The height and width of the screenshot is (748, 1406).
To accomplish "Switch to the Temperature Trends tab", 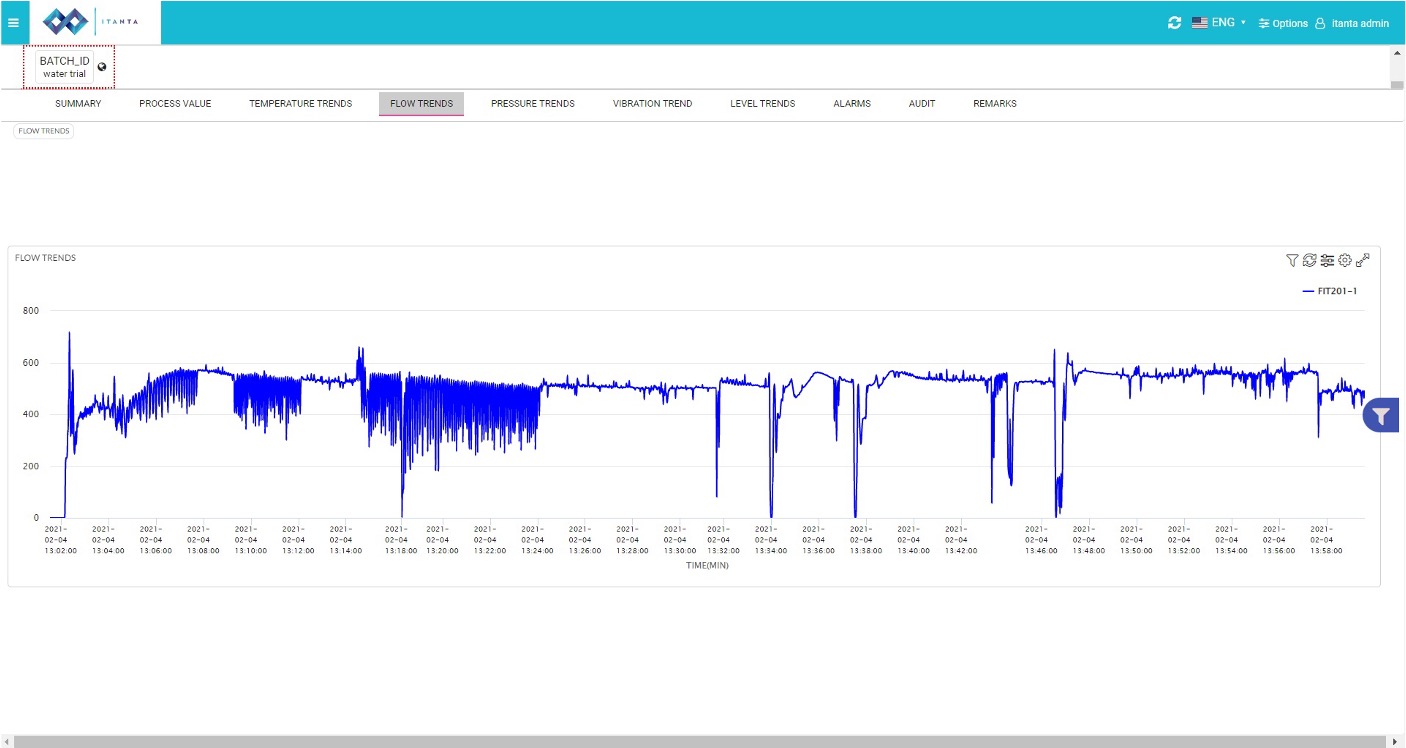I will tap(300, 103).
